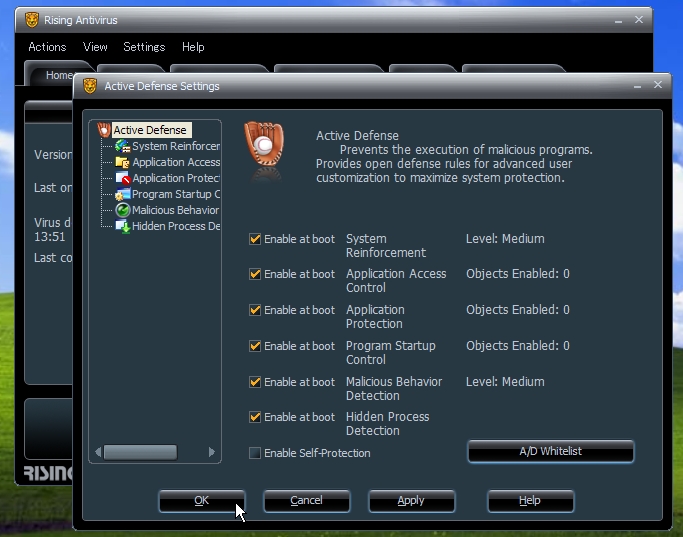Screen dimensions: 683x537
Task: Select System Reinforcement tree item
Action: (176, 146)
